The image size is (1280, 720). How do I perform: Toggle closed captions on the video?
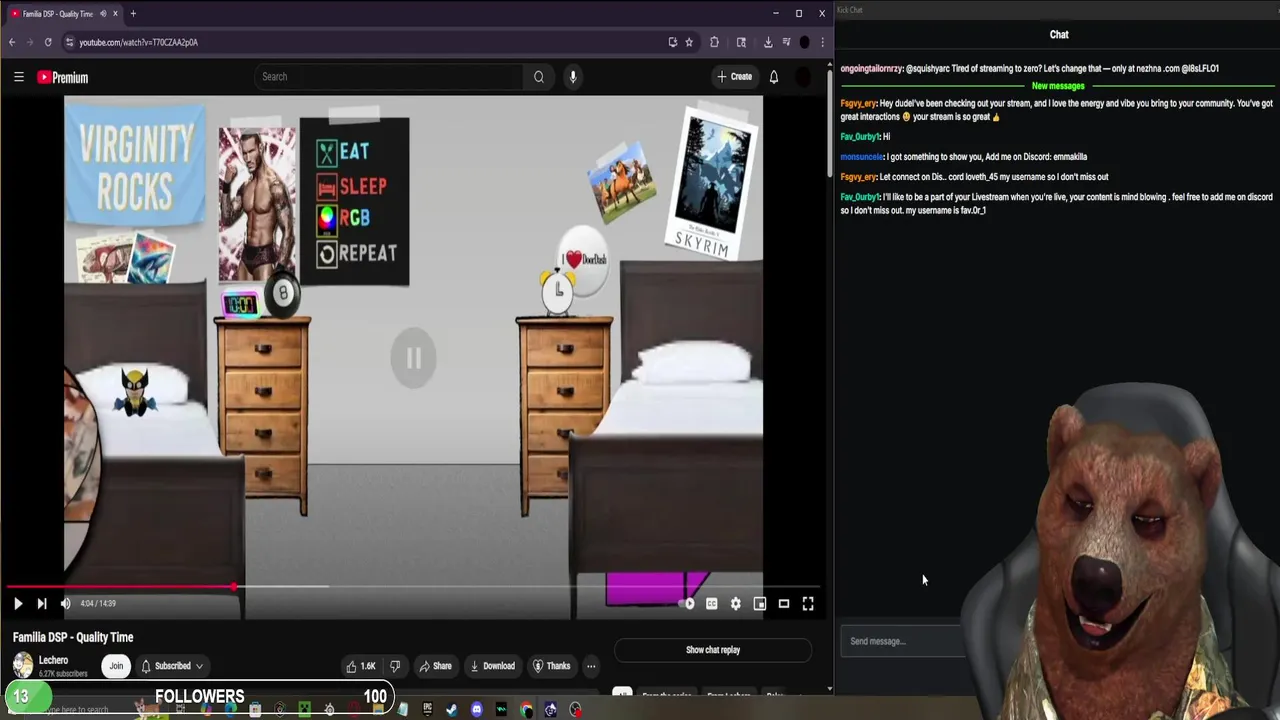711,603
